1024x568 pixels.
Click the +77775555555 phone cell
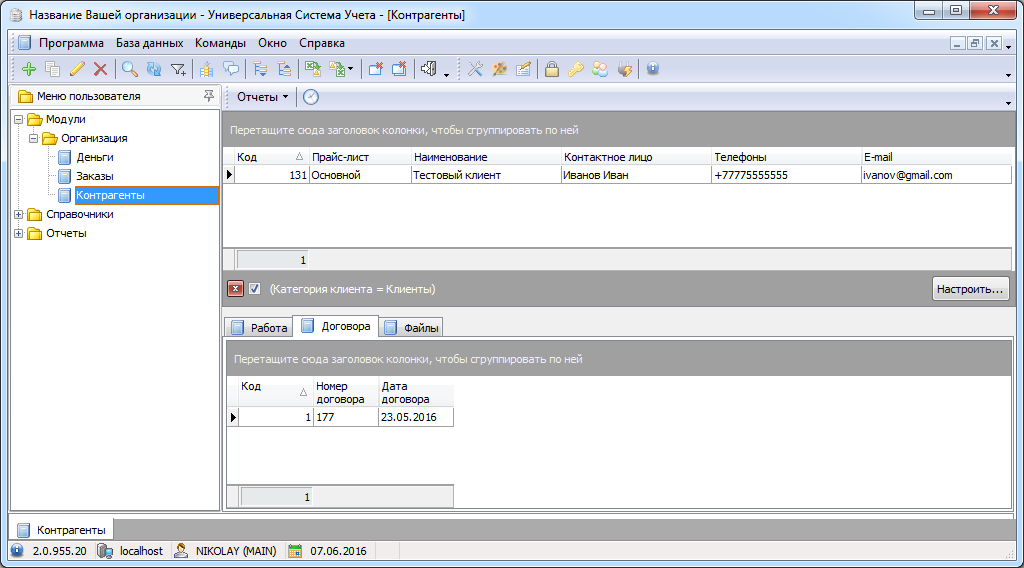tap(786, 175)
